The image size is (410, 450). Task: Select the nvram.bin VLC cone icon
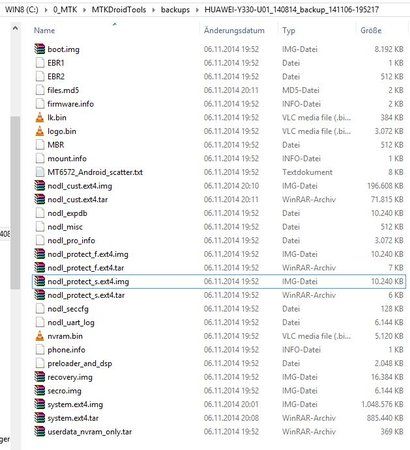39,336
